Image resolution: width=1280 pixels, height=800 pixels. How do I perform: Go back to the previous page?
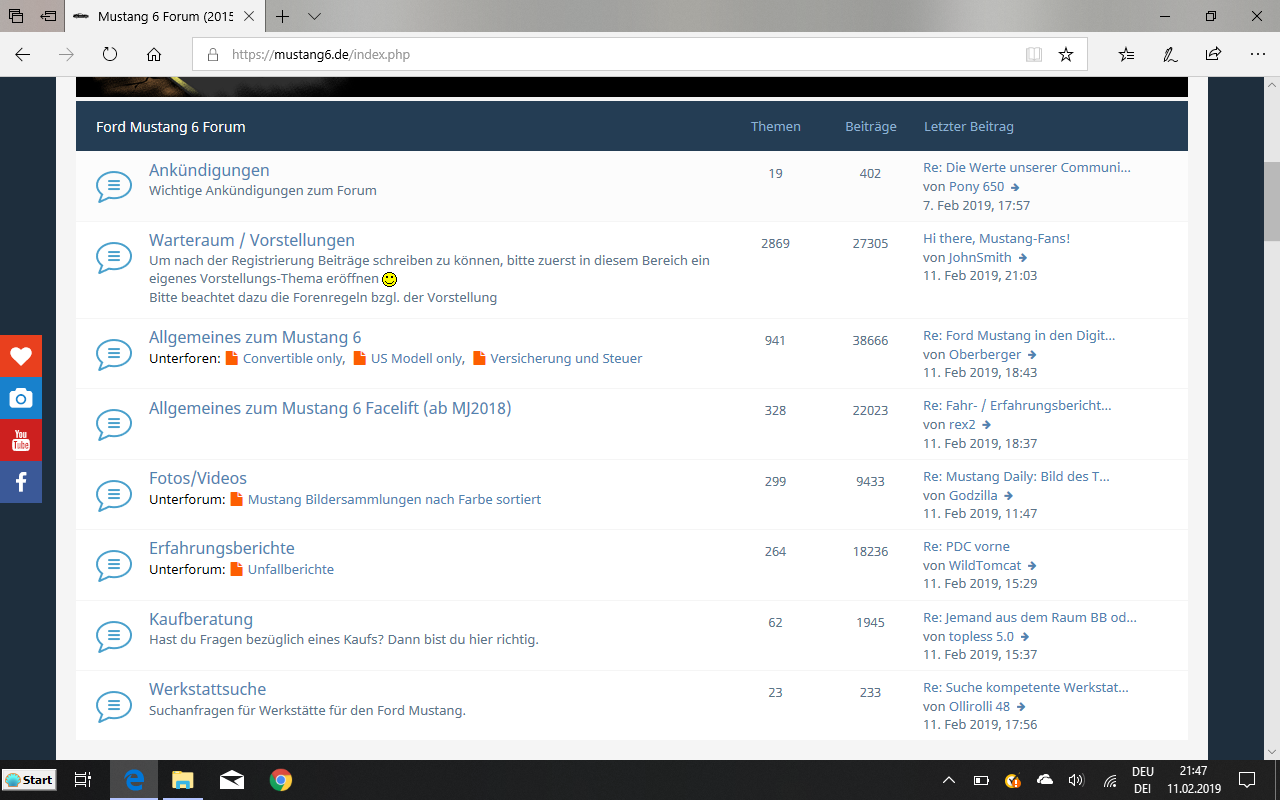(x=23, y=55)
